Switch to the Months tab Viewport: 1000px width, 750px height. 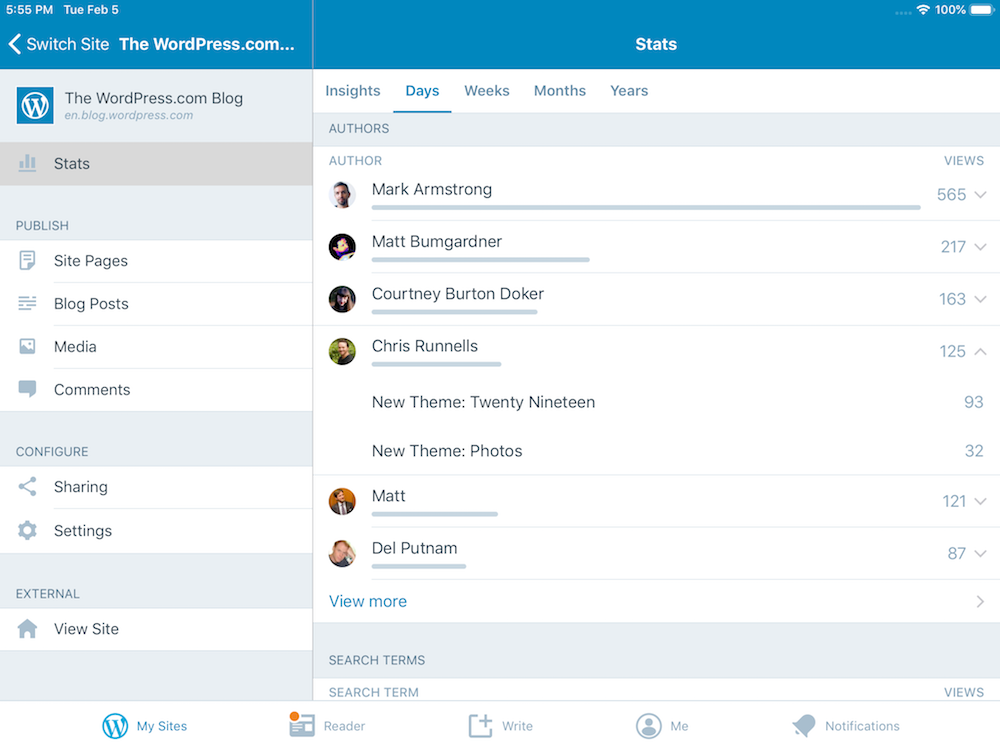[x=559, y=91]
